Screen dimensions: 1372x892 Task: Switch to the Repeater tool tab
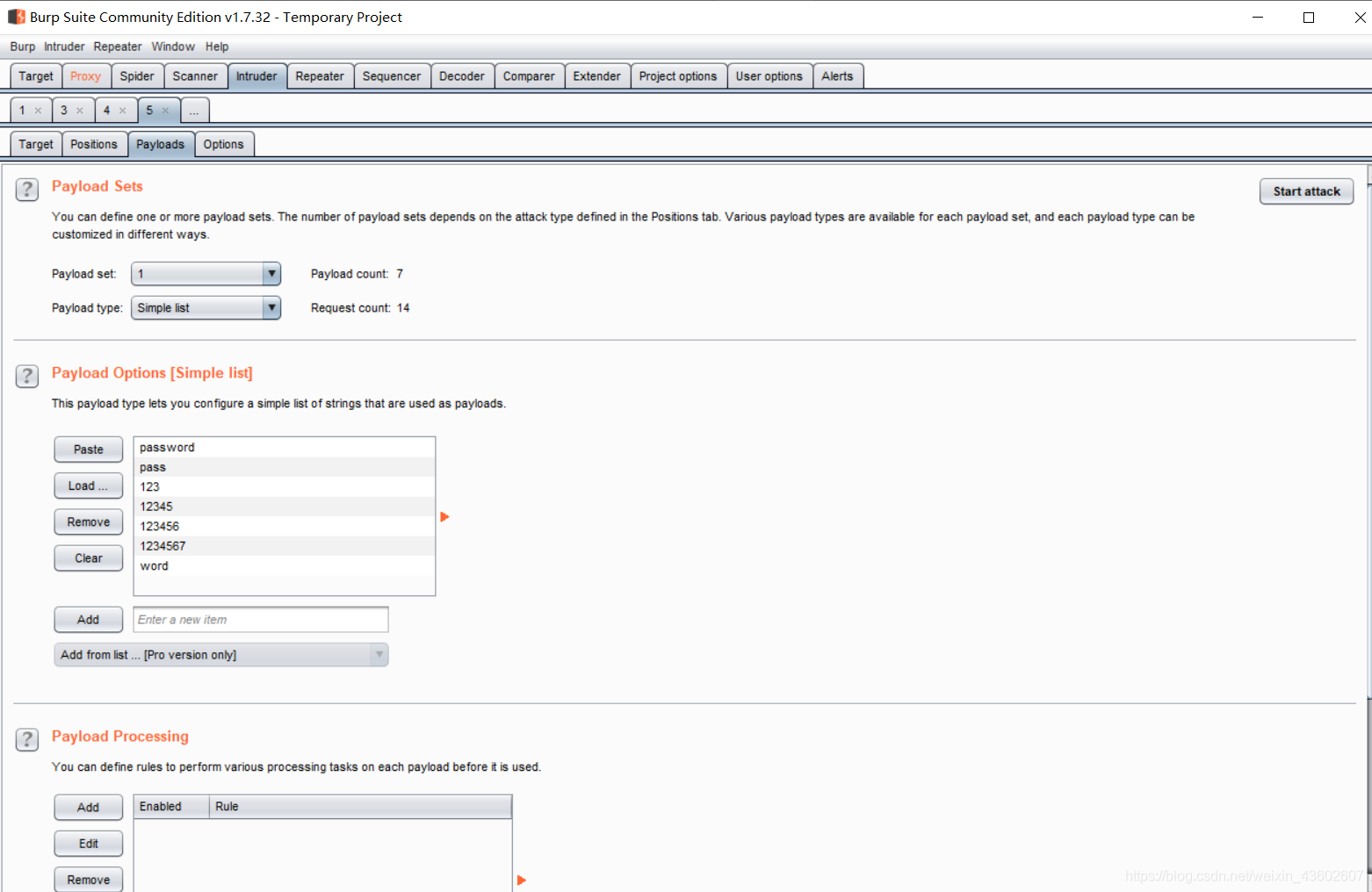pos(320,76)
